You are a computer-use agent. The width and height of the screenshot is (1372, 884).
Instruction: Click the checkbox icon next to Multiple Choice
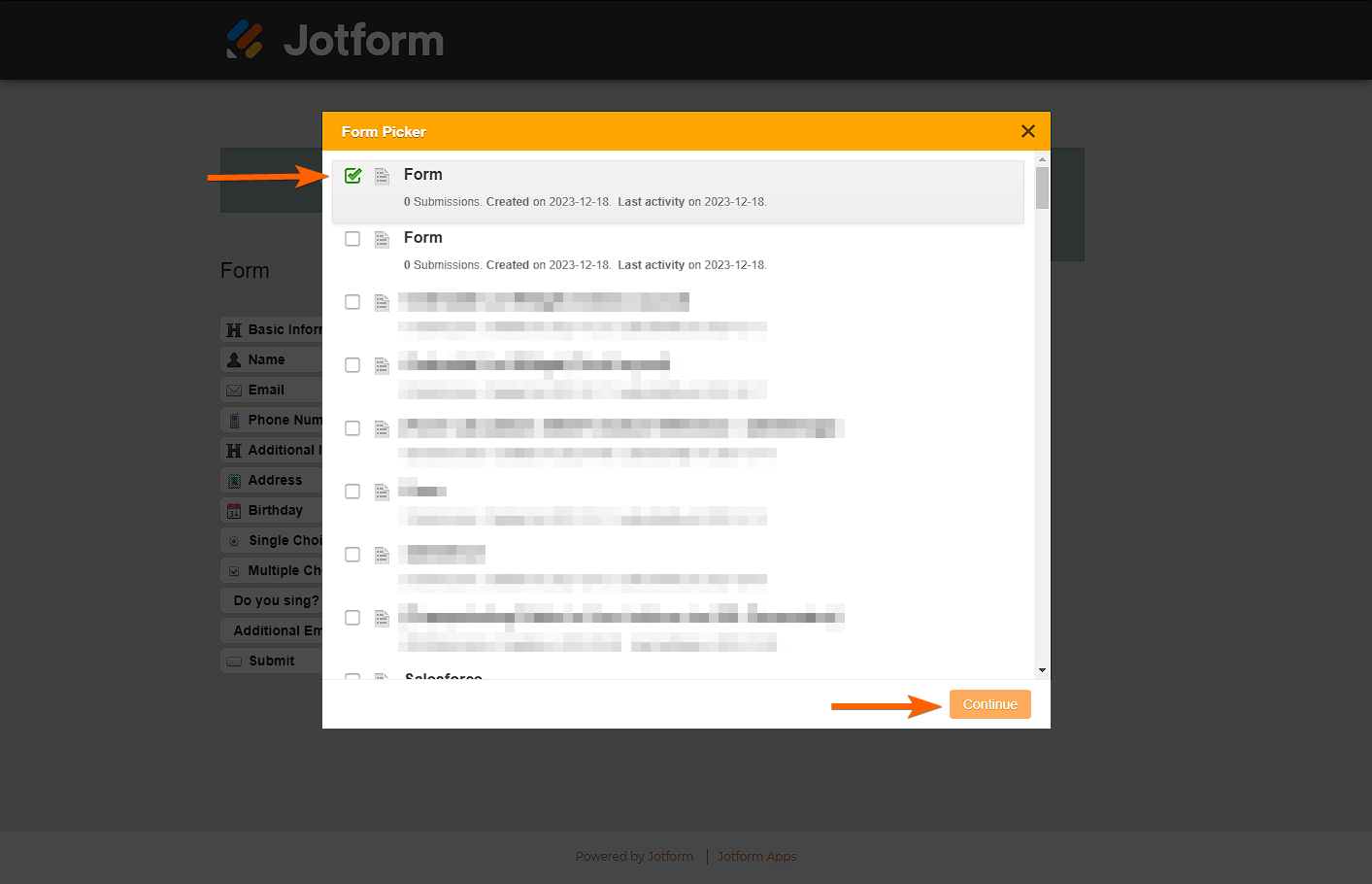pyautogui.click(x=234, y=571)
